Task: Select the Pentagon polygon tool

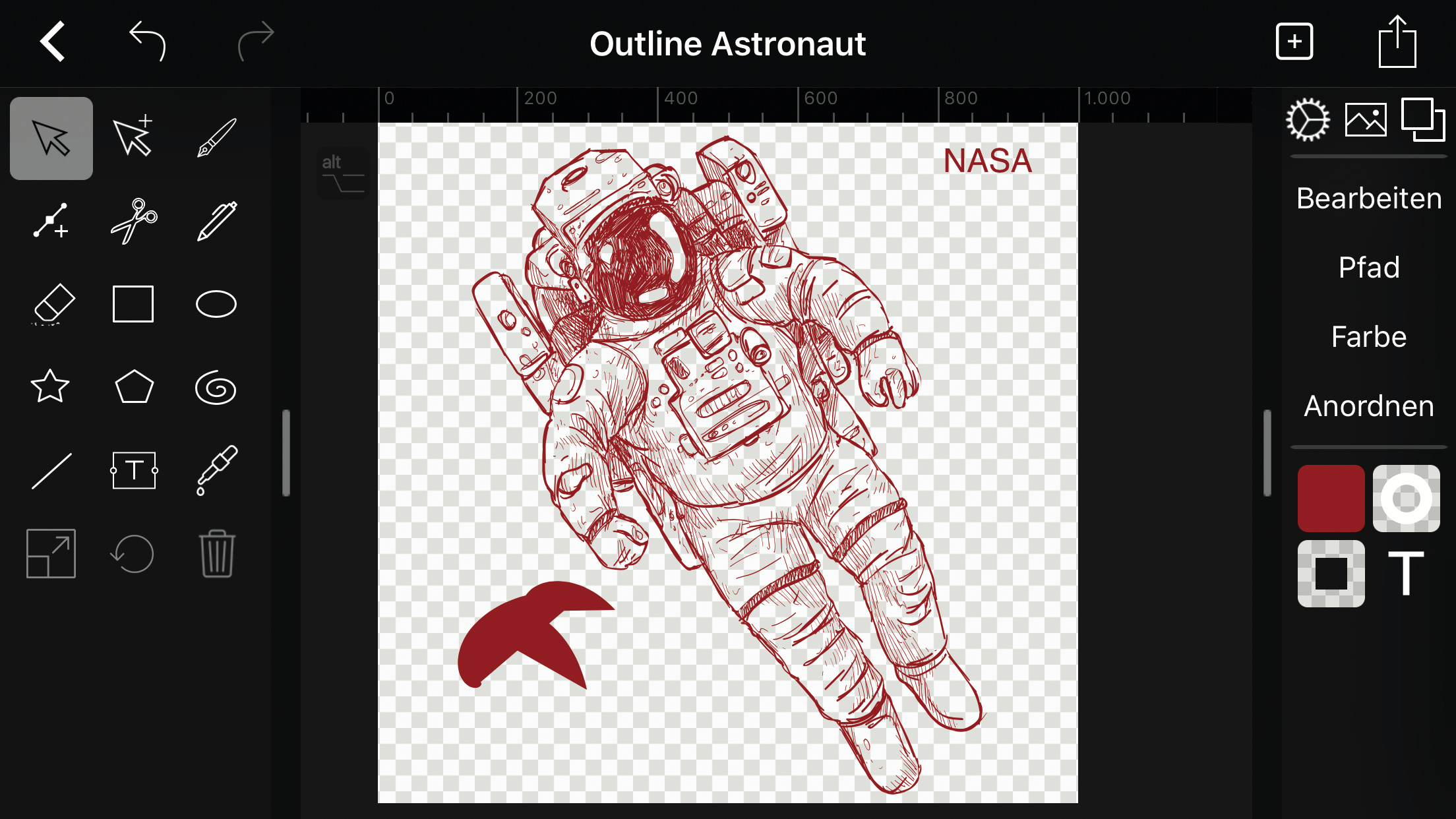Action: click(134, 387)
